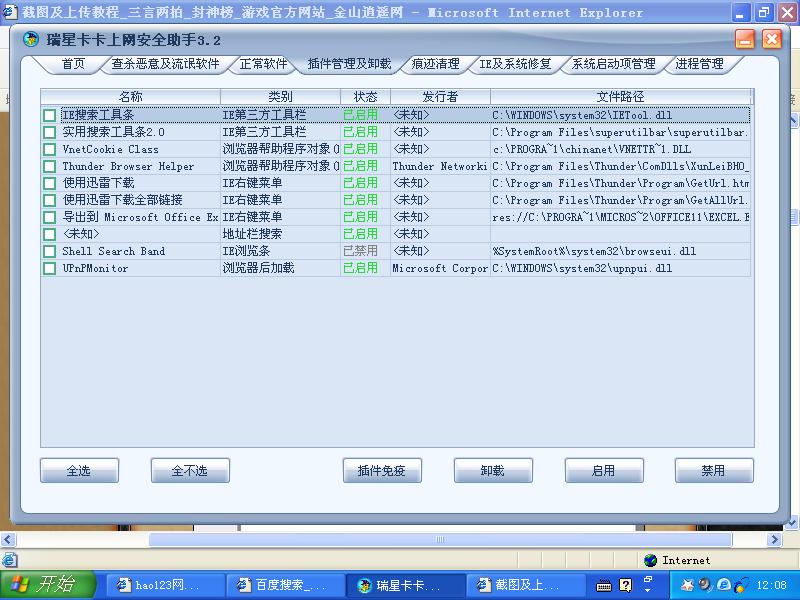This screenshot has height=600, width=800.
Task: Sort list by 文件路径 column header
Action: tap(620, 96)
